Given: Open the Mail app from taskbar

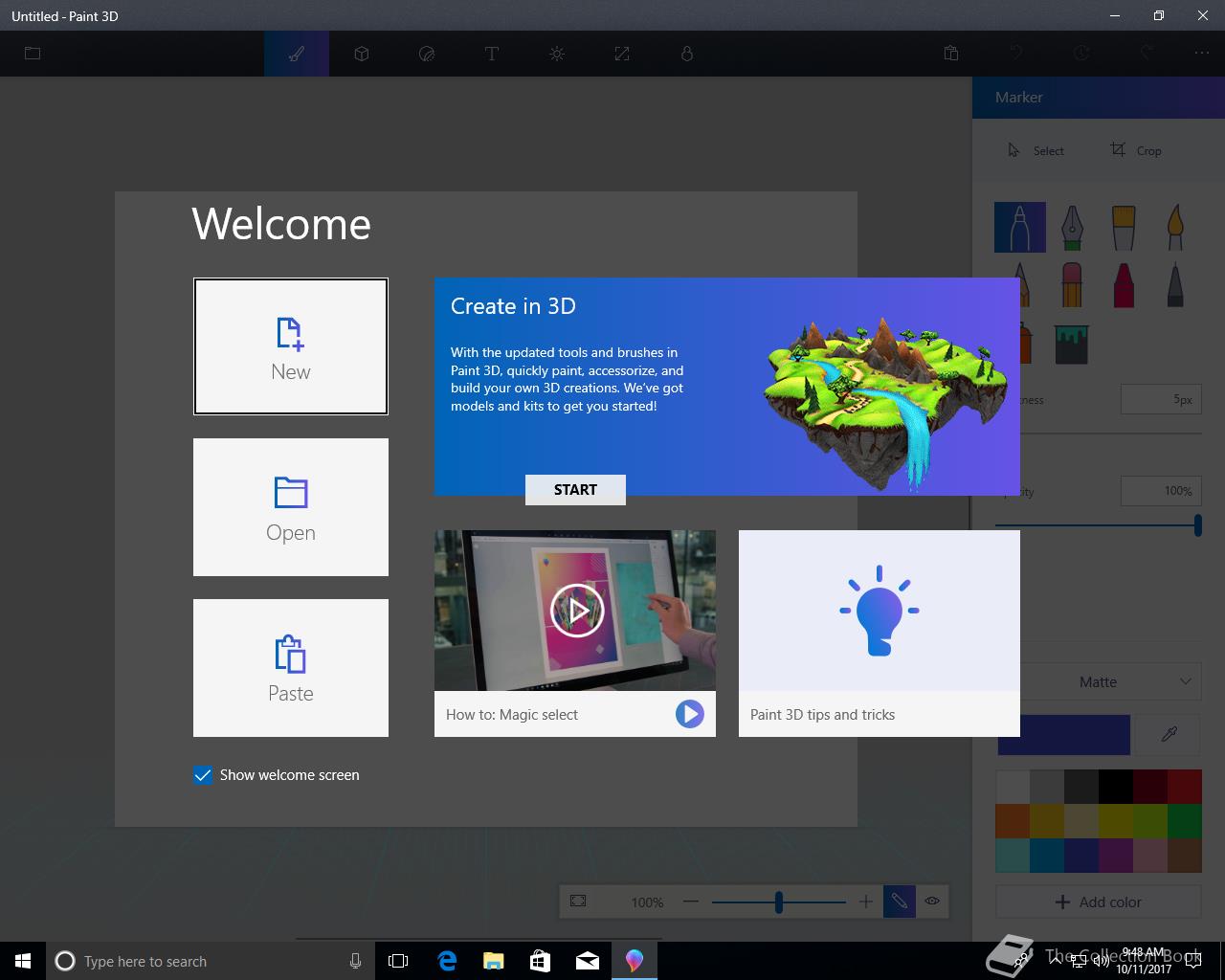Looking at the screenshot, I should pos(587,961).
